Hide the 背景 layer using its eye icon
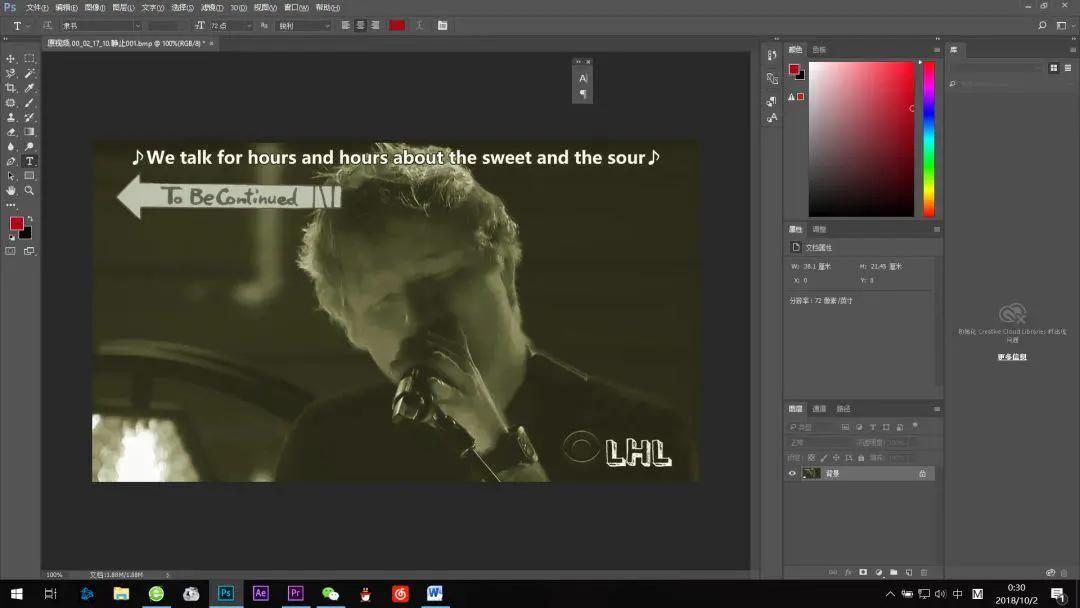 793,473
